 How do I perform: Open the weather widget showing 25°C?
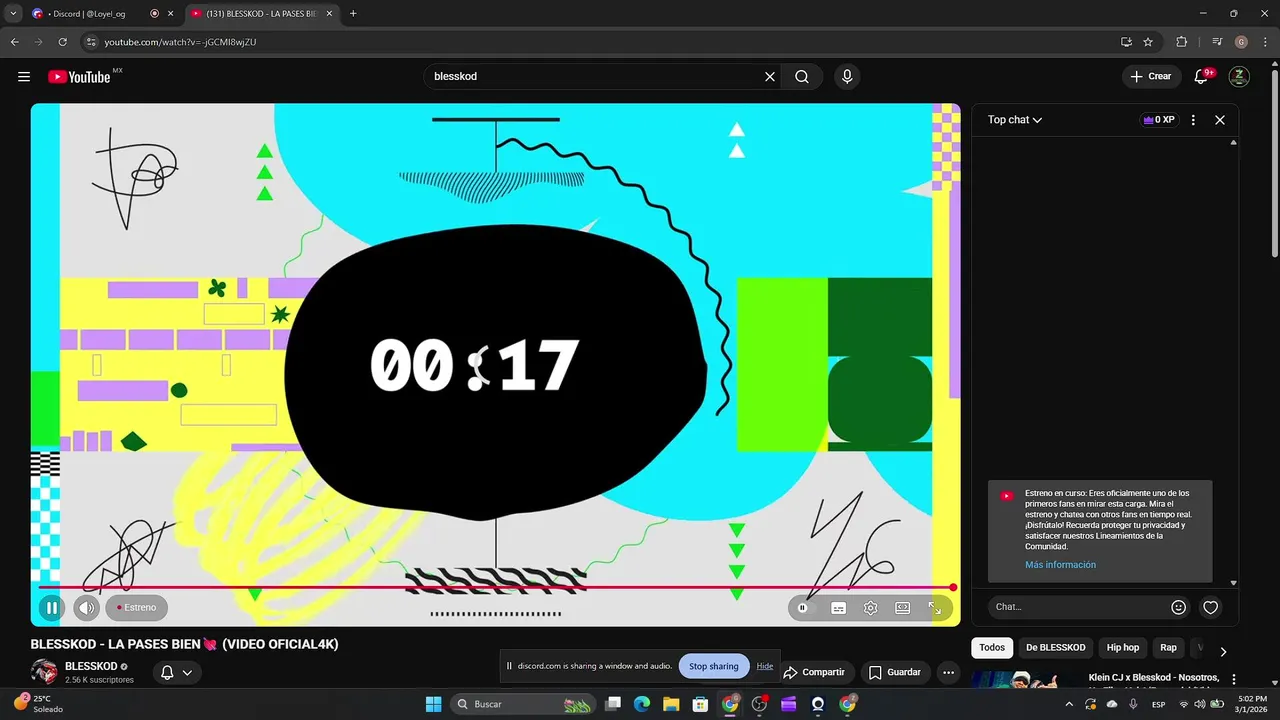click(x=40, y=704)
